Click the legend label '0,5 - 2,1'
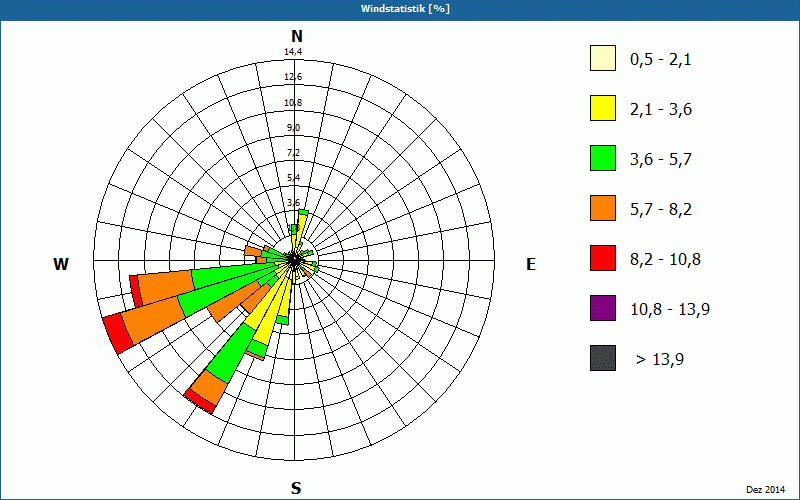Image resolution: width=800 pixels, height=500 pixels. tap(661, 60)
